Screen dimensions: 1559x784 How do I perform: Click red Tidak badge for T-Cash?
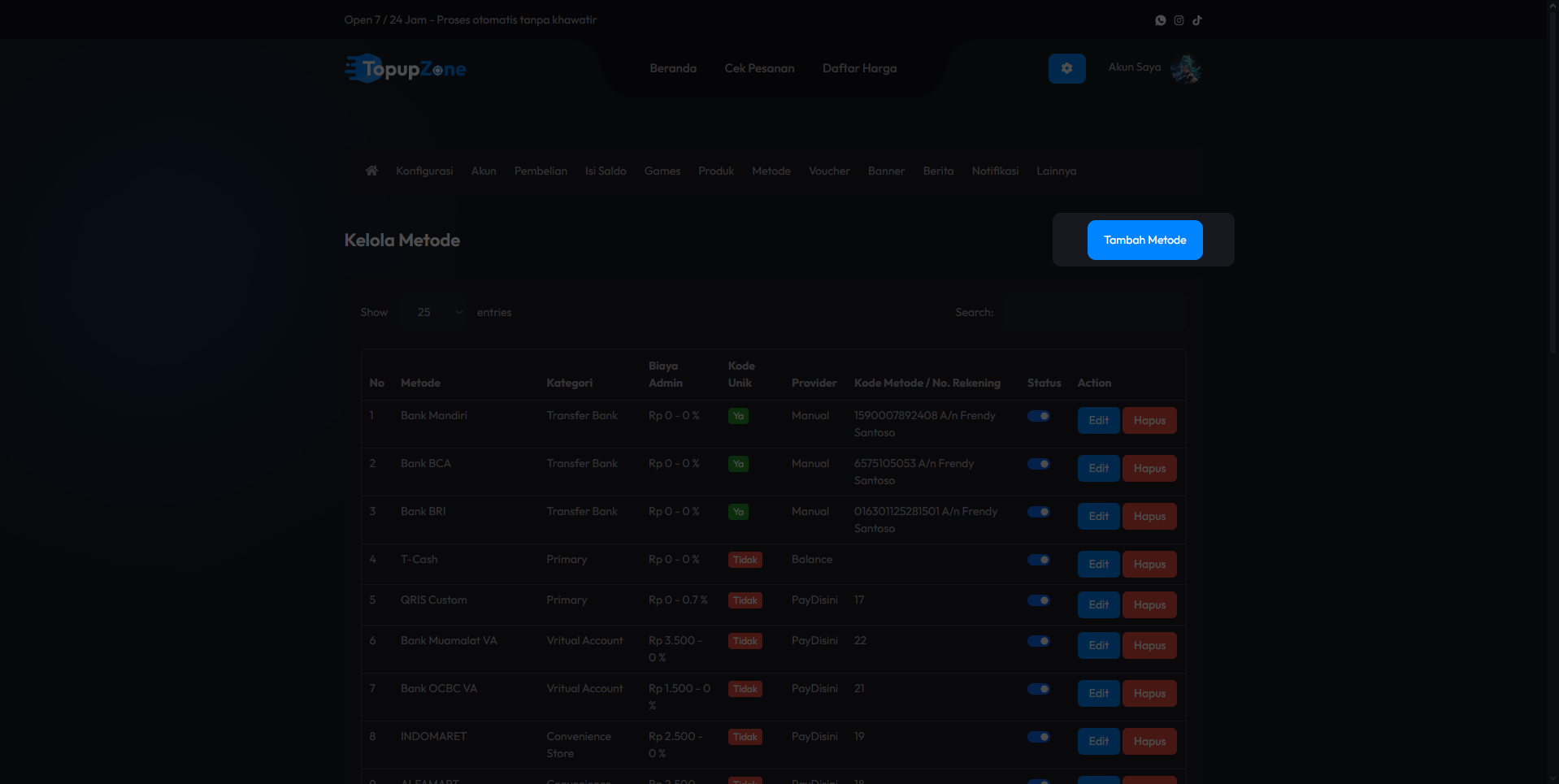745,560
